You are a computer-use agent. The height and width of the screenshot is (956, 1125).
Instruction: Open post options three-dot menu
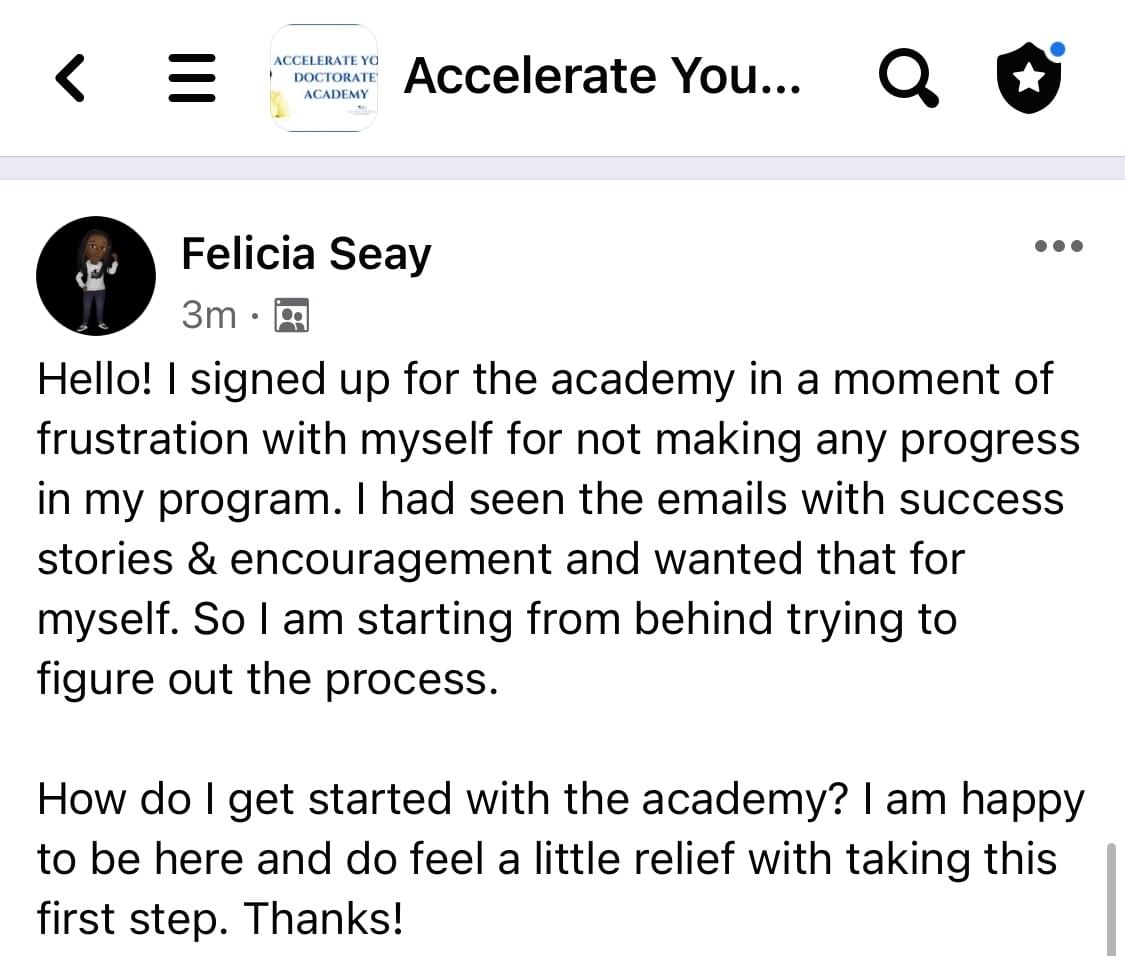1059,246
